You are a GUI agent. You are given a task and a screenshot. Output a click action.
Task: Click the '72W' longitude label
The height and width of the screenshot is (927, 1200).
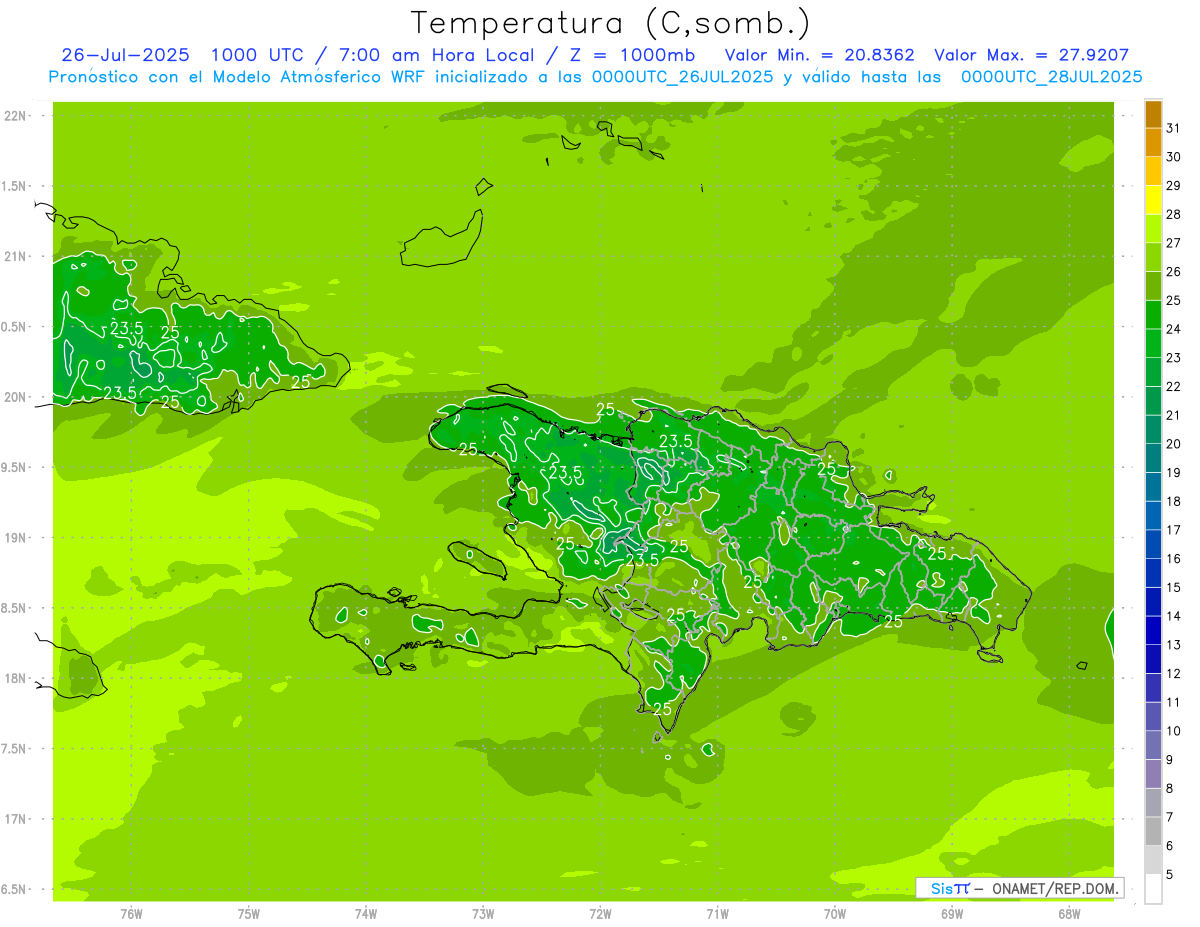pos(600,913)
